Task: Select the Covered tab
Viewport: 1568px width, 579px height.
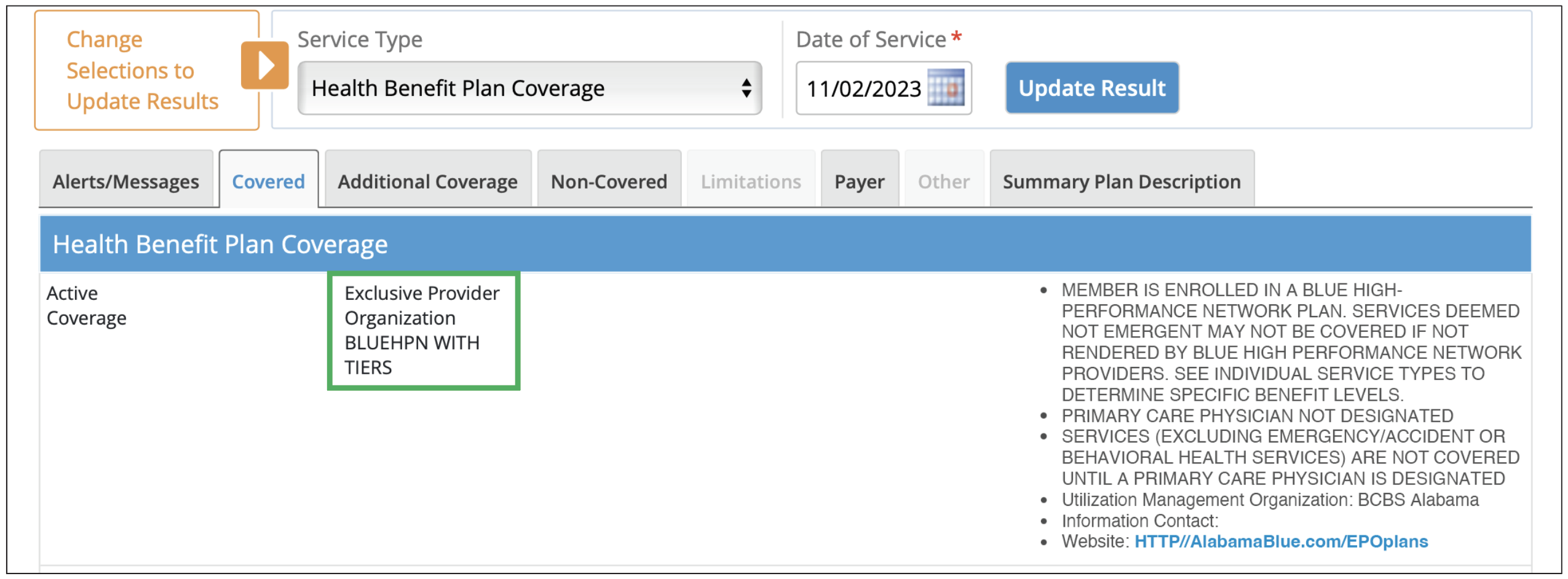Action: (x=268, y=181)
